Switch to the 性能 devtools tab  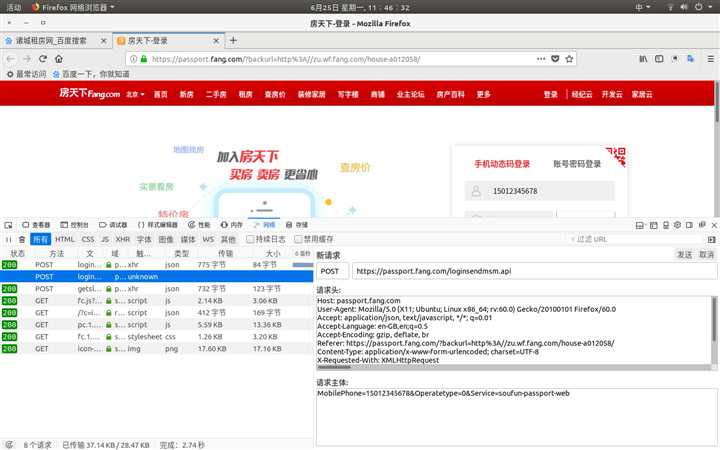pyautogui.click(x=199, y=225)
